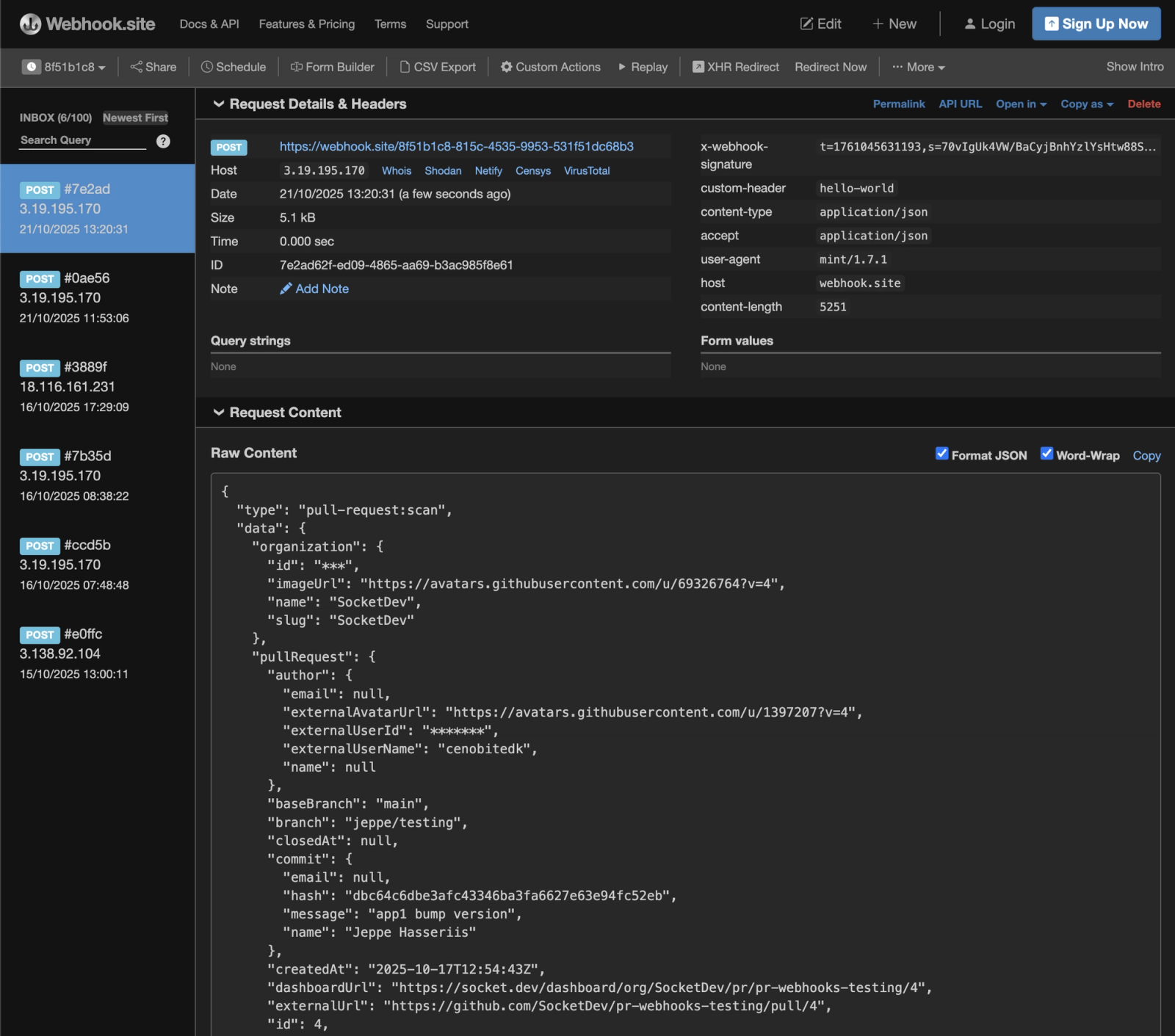Disable the Word-Wrap checkbox
Image resolution: width=1175 pixels, height=1036 pixels.
pyautogui.click(x=1046, y=454)
